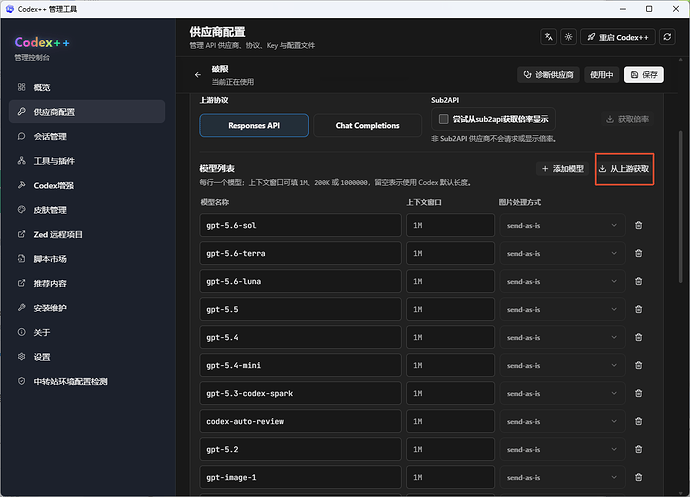Open image handling dropdown for gpt-5.5

(x=562, y=309)
